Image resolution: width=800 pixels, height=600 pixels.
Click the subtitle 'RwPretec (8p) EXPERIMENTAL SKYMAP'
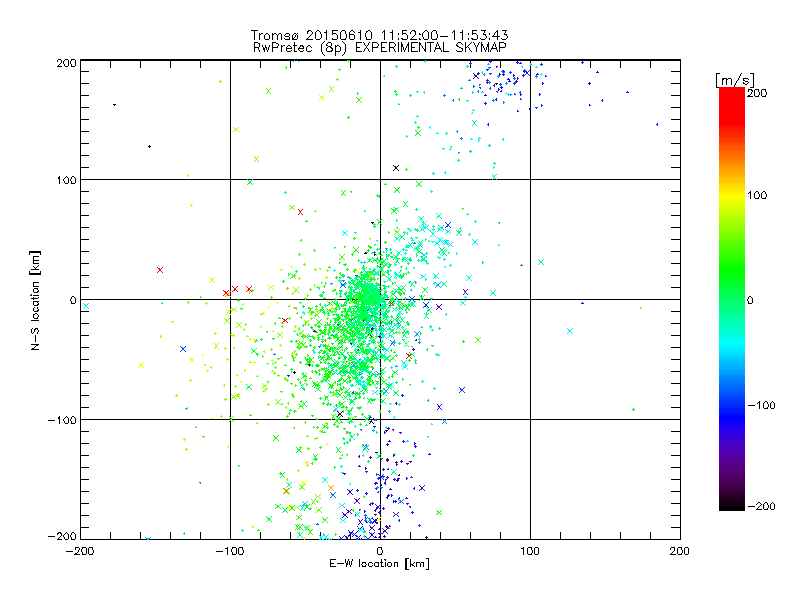[380, 47]
